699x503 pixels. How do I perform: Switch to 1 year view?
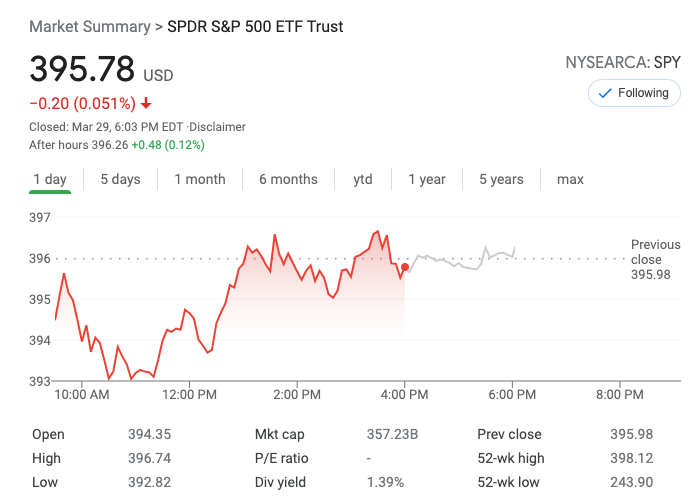coord(427,180)
